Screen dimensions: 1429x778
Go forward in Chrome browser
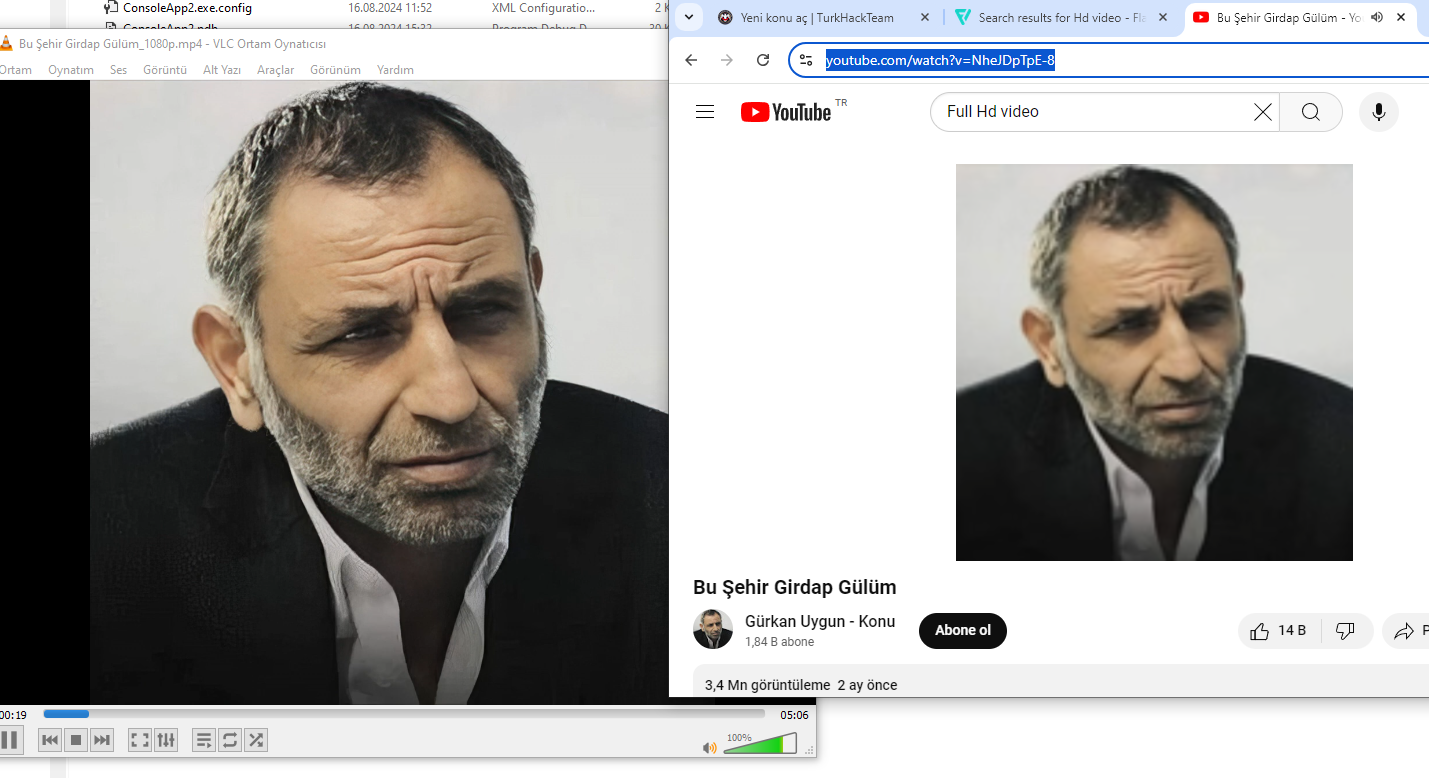(727, 60)
